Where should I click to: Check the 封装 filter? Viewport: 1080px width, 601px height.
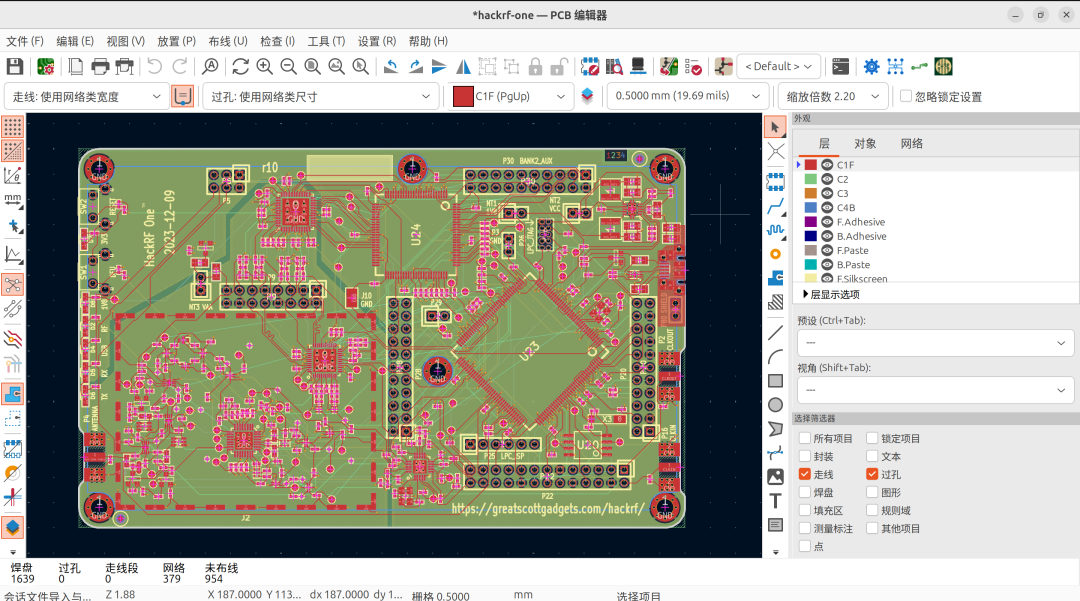coord(804,456)
